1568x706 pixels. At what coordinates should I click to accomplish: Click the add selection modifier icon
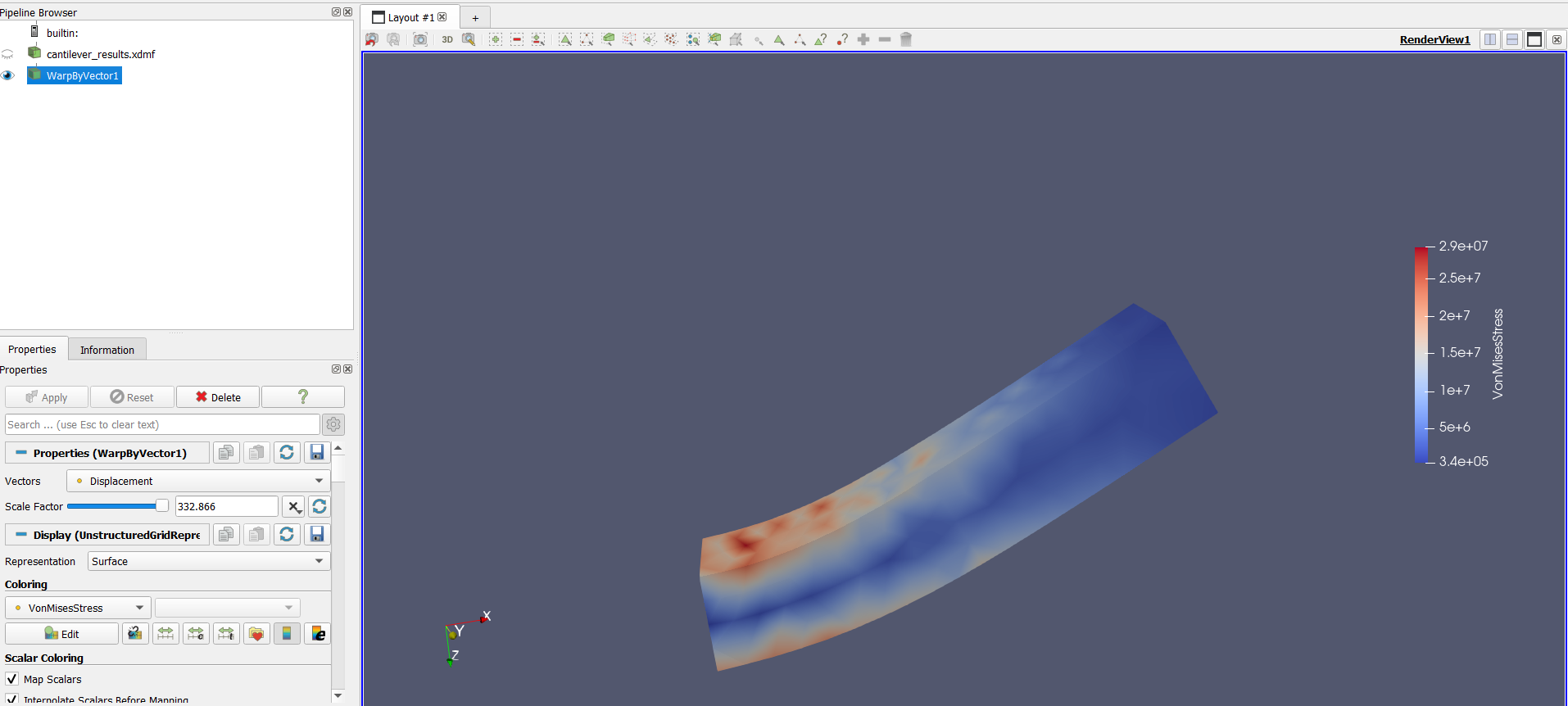(496, 39)
